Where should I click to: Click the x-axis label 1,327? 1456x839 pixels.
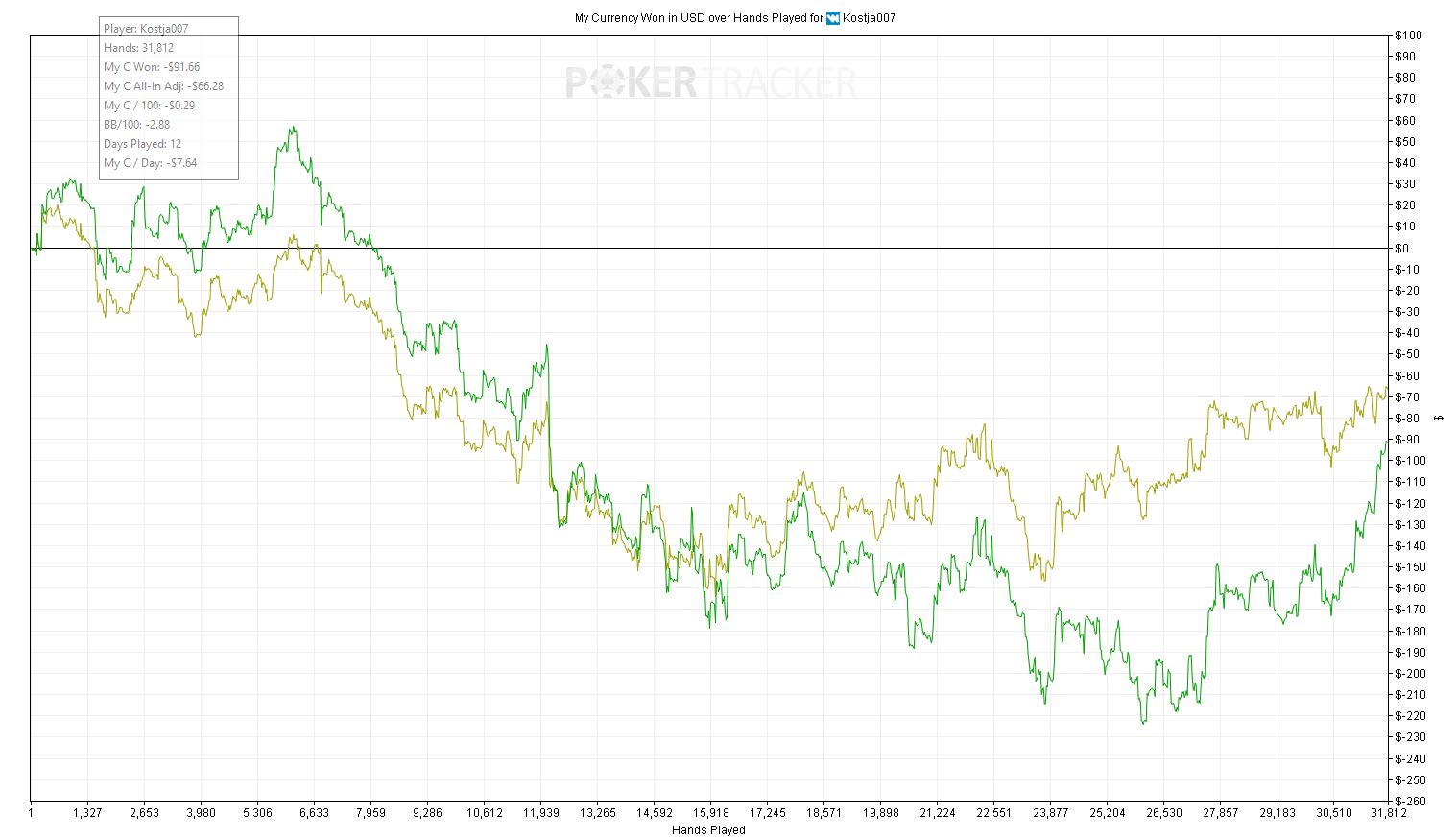click(87, 813)
